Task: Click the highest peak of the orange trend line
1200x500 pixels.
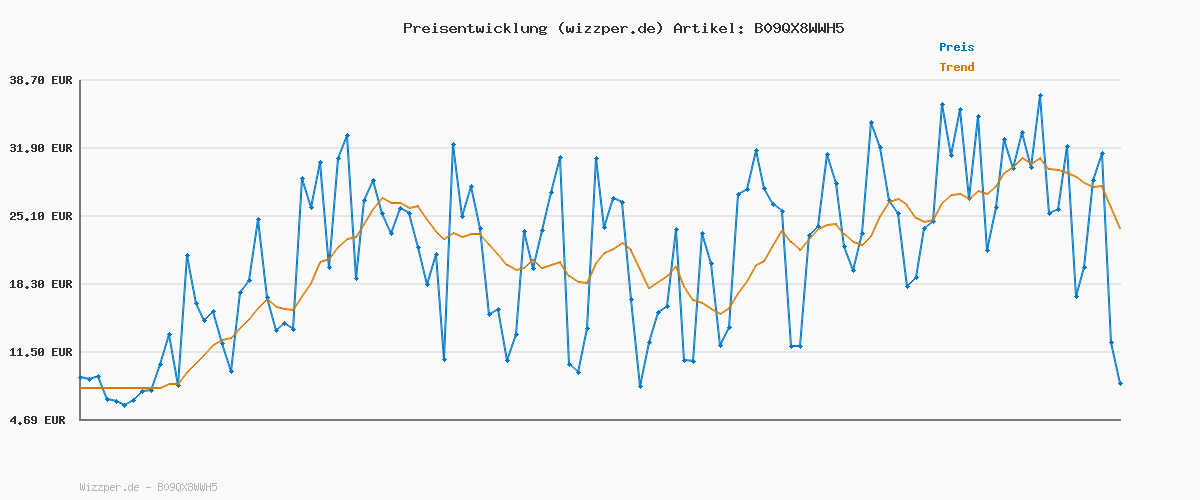Action: pos(1024,158)
